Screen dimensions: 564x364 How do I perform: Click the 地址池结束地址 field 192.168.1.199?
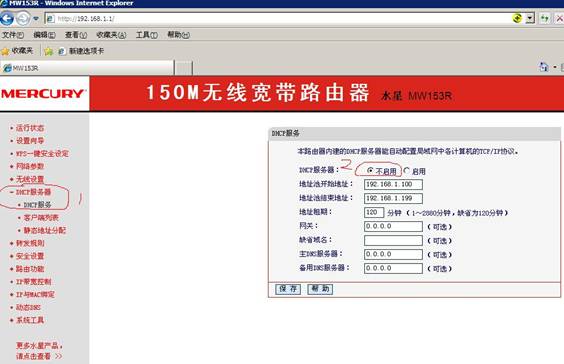click(x=393, y=199)
